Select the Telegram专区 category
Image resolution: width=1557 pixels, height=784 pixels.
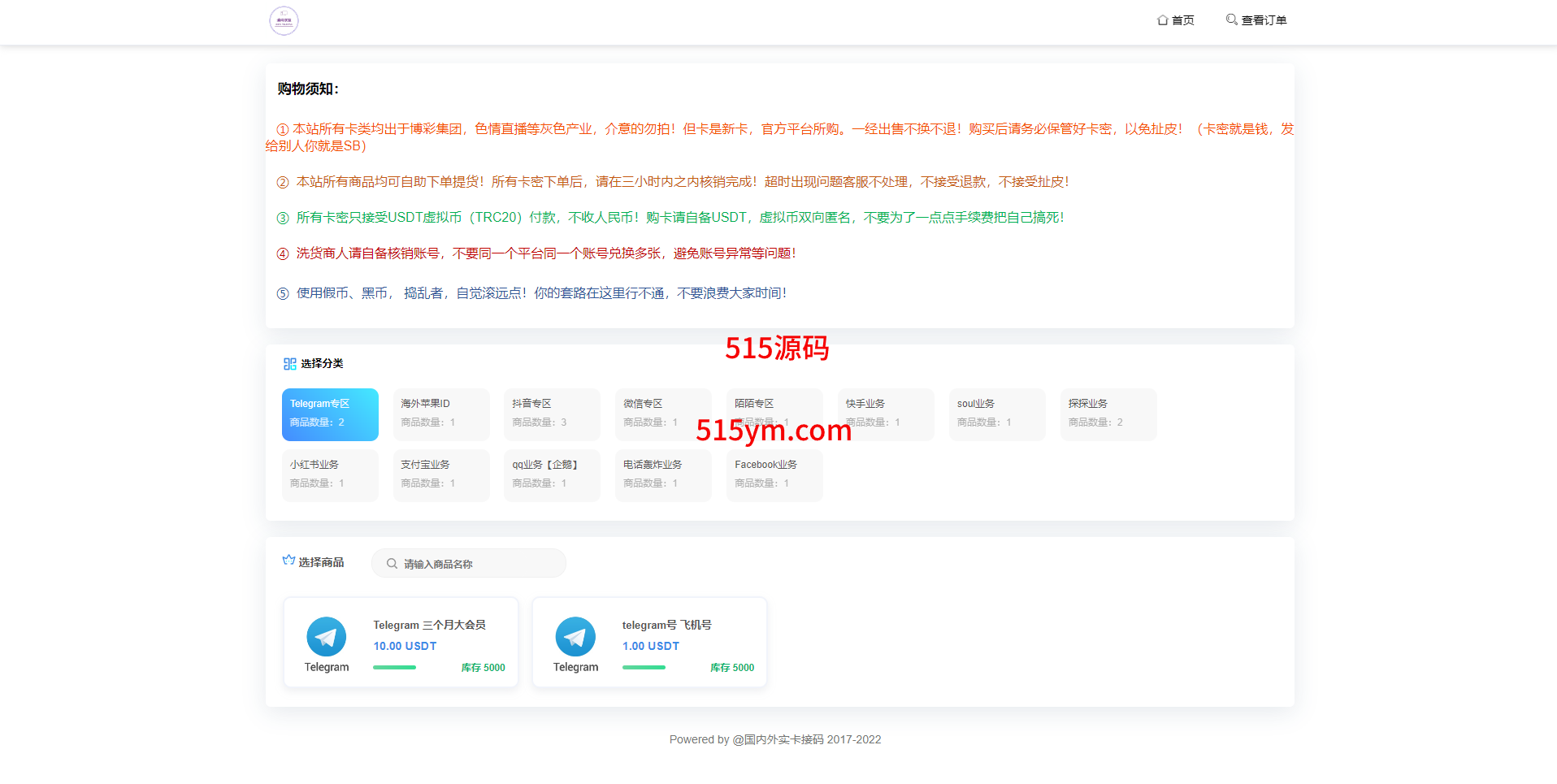click(330, 414)
